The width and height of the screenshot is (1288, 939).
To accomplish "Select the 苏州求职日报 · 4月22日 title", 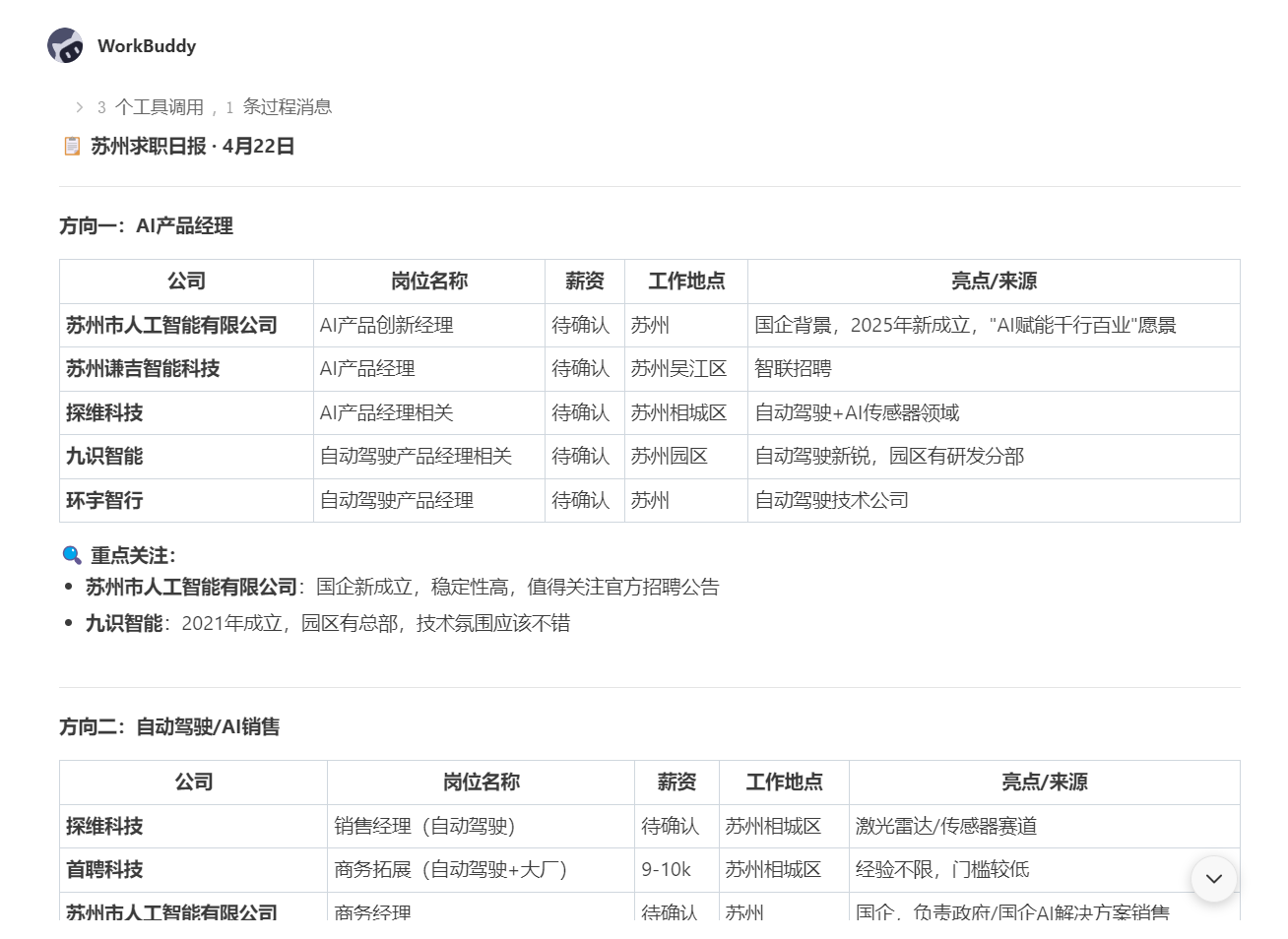I will [193, 147].
